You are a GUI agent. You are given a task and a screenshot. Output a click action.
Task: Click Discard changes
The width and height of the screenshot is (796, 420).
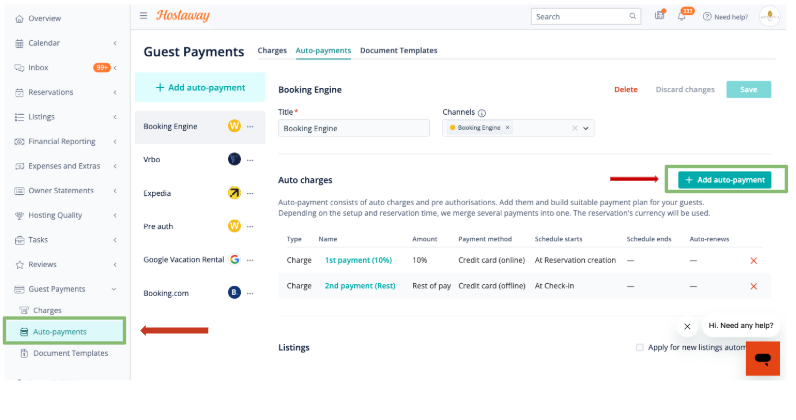(x=685, y=89)
